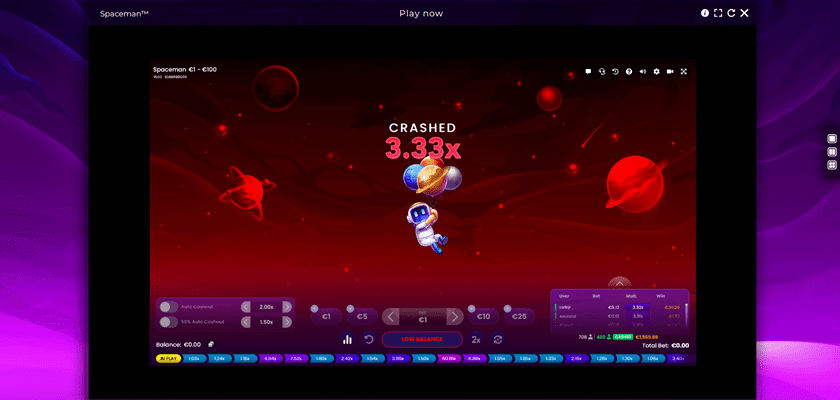
Task: Increase Auto Cashout 2.00x value
Action: pyautogui.click(x=287, y=307)
